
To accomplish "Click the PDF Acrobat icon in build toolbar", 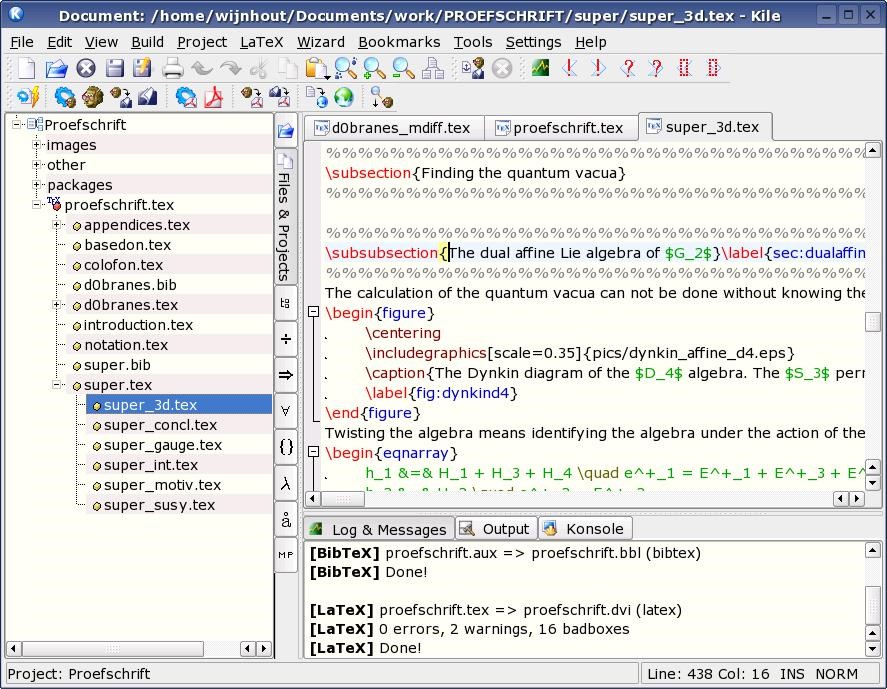I will point(213,97).
